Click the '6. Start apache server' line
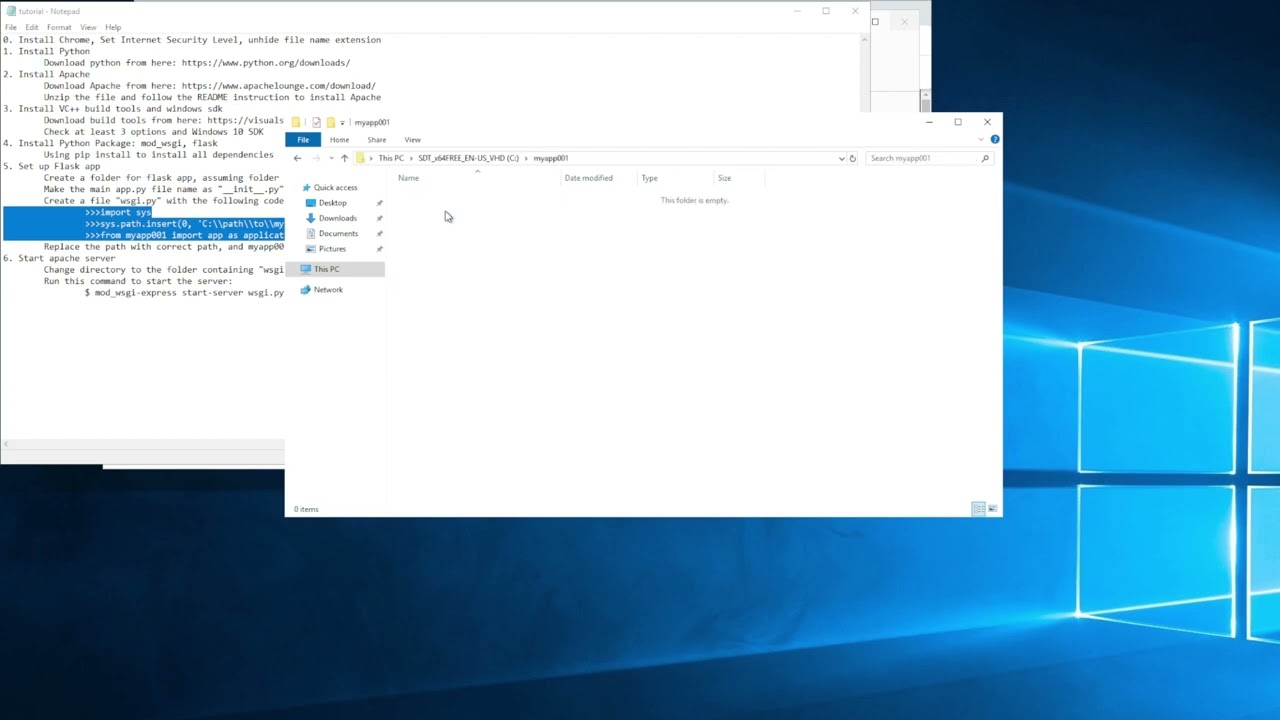The height and width of the screenshot is (720, 1280). (59, 258)
